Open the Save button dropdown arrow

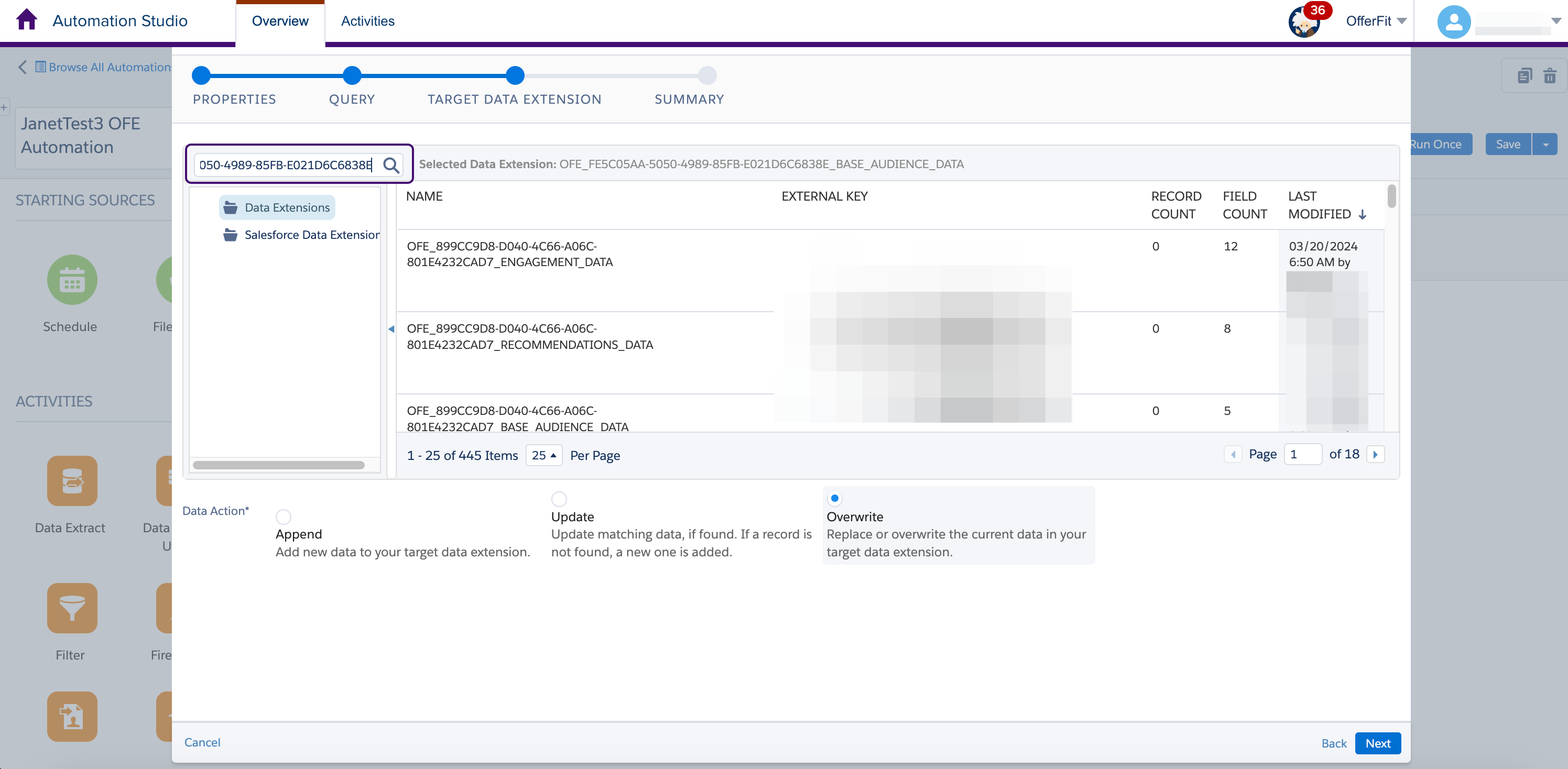click(1545, 144)
